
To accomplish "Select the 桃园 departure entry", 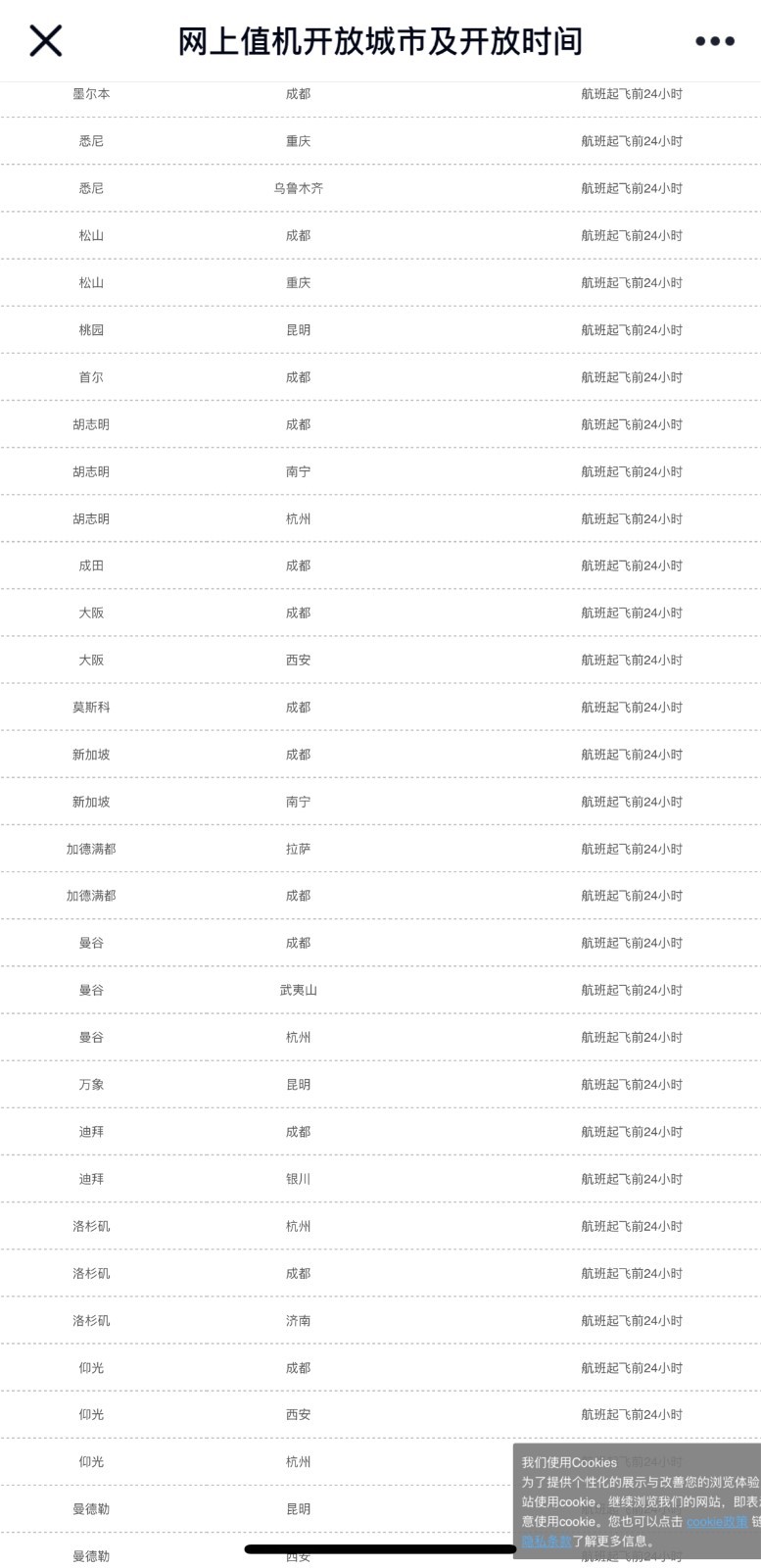I will 91,330.
